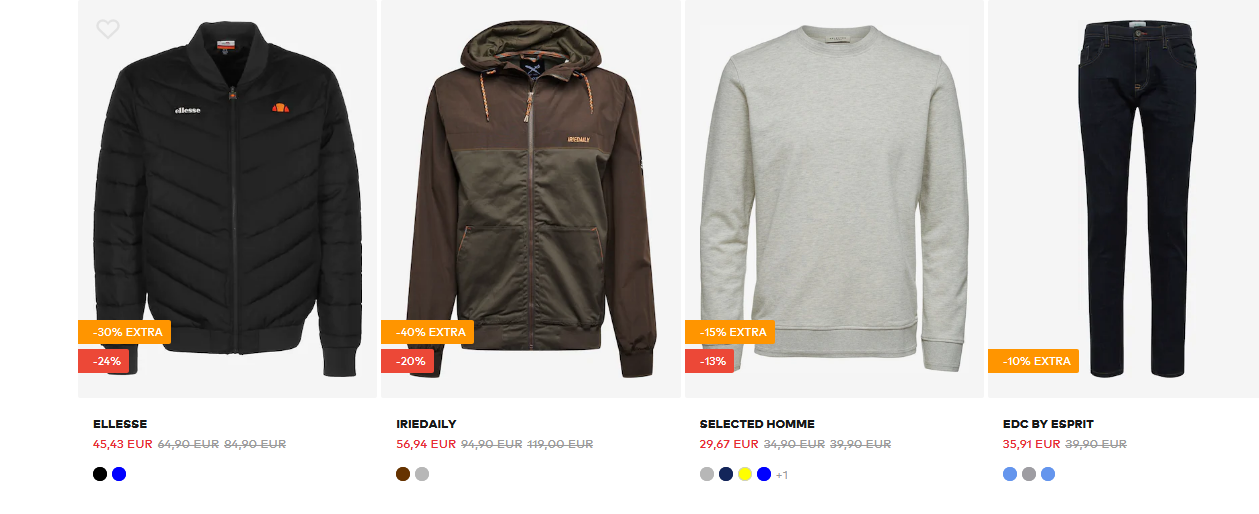This screenshot has width=1259, height=514.
Task: Open the SELECTED HOMME product title
Action: click(x=757, y=424)
